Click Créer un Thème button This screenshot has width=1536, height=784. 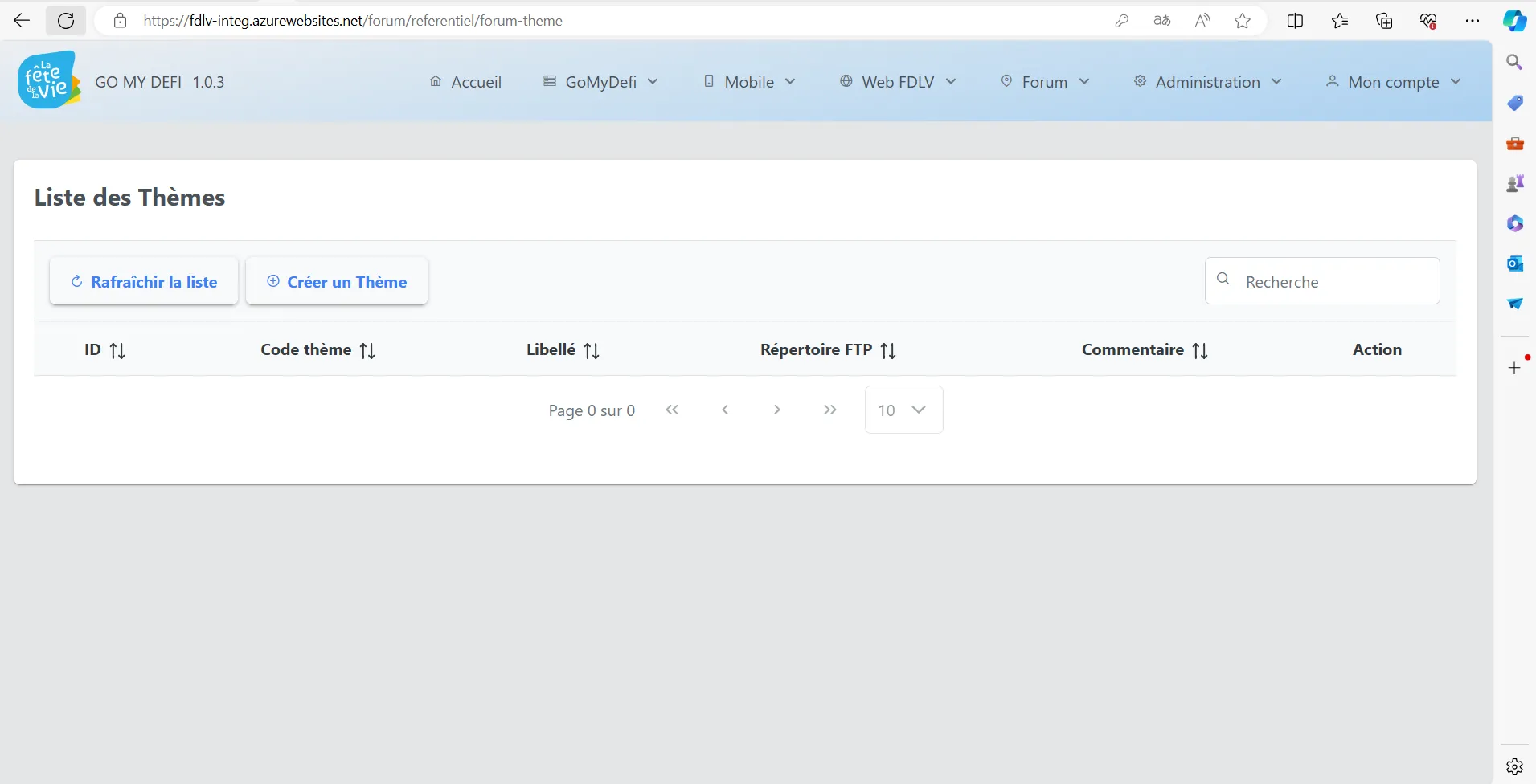(337, 282)
